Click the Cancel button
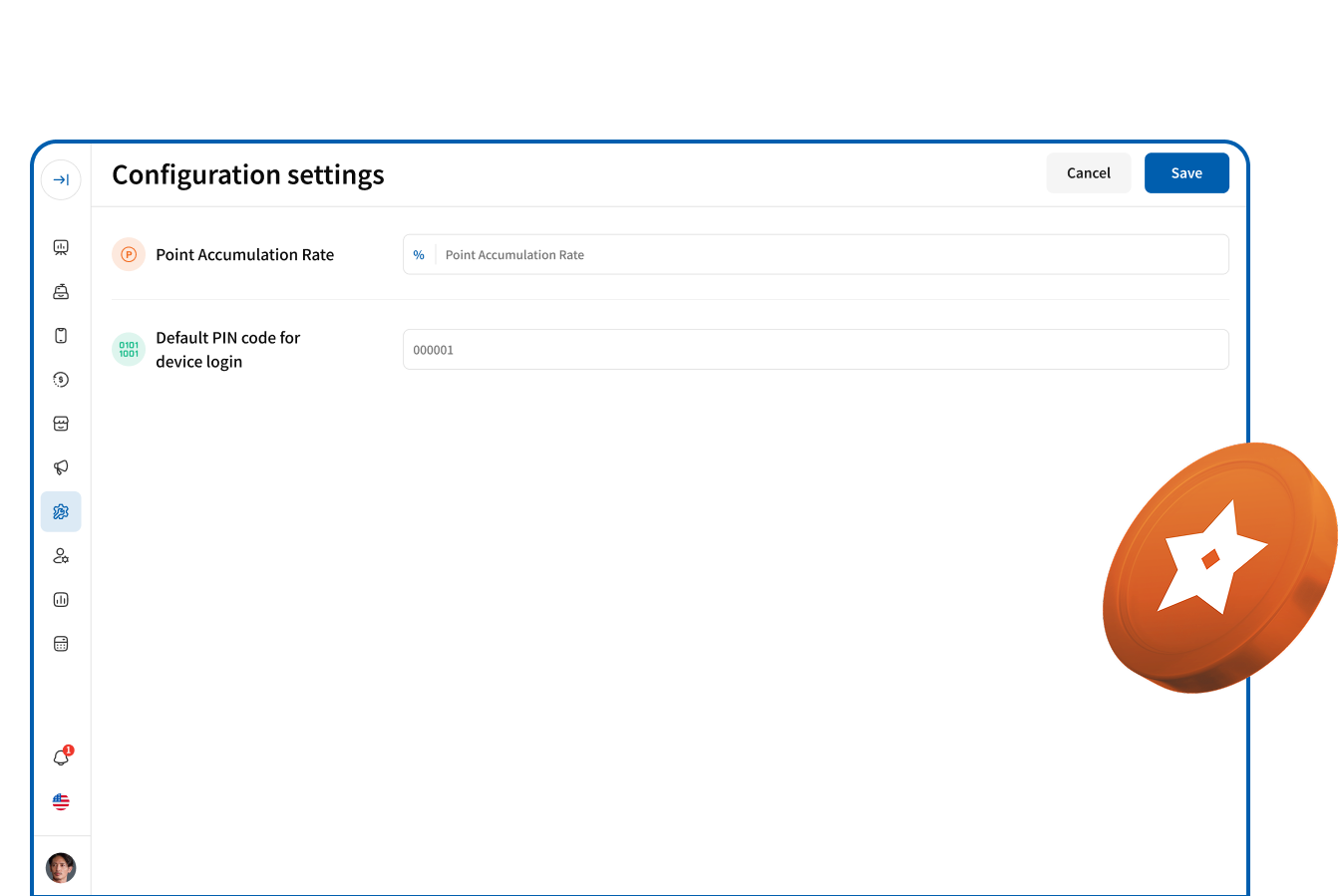Screen dimensions: 1344x896 [x=1088, y=173]
